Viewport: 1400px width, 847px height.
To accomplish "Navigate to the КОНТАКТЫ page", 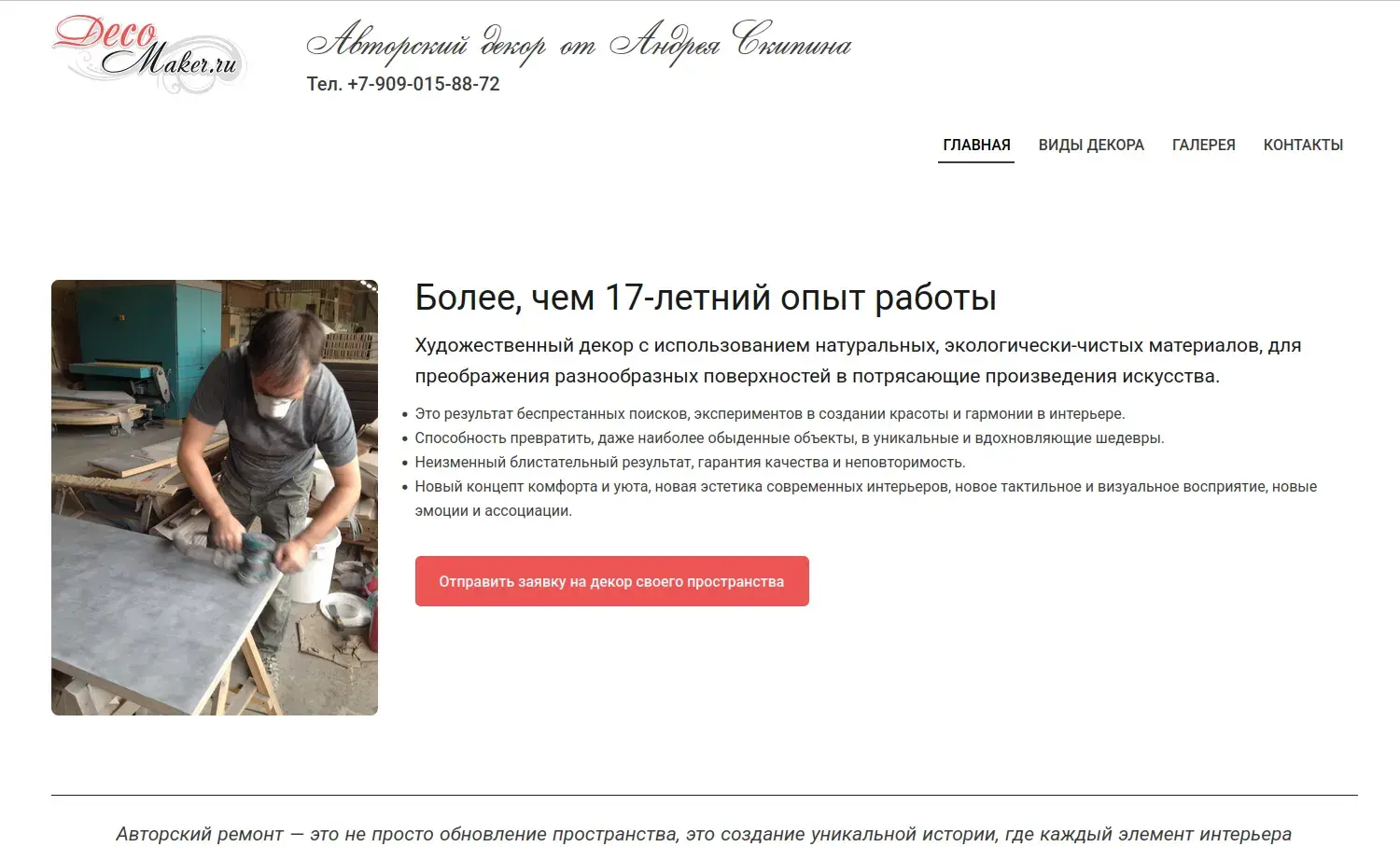I will tap(1303, 145).
